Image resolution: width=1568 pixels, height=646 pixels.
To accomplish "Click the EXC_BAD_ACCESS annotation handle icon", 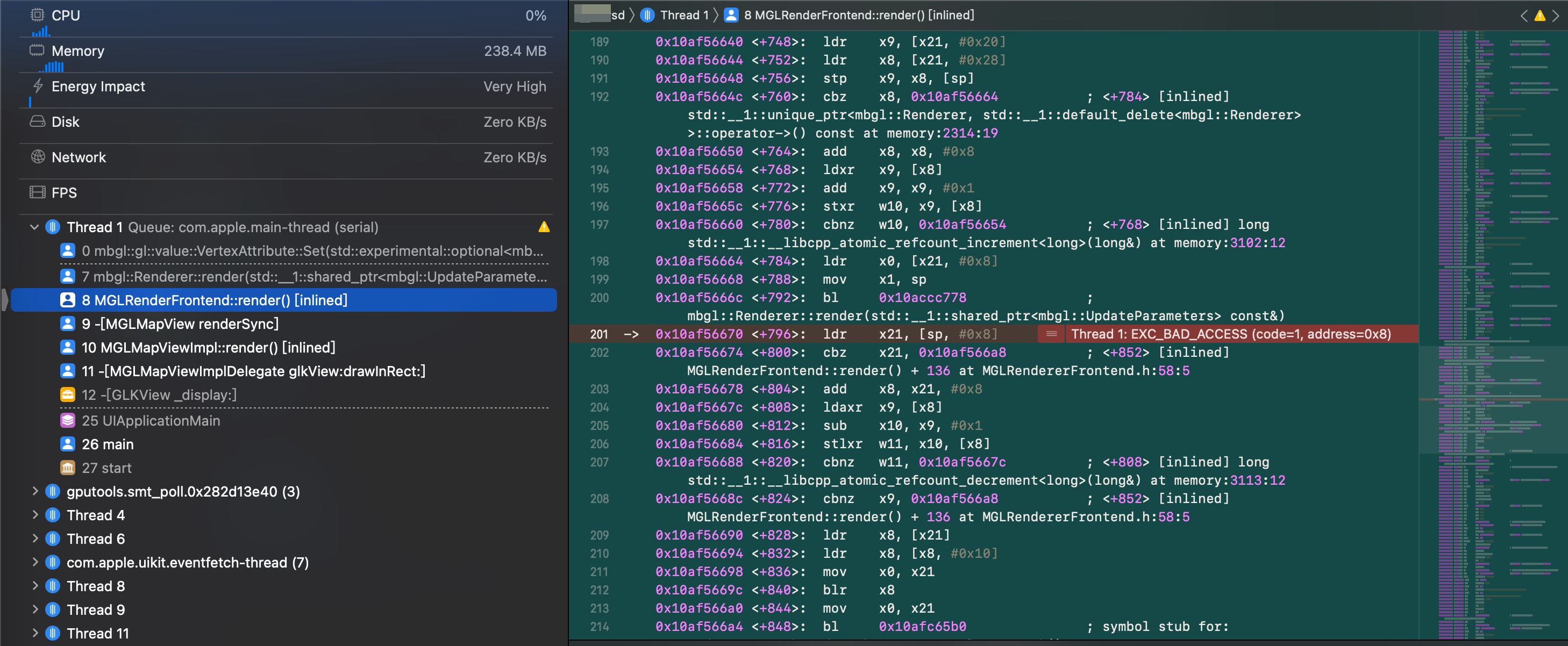I will tap(1051, 334).
